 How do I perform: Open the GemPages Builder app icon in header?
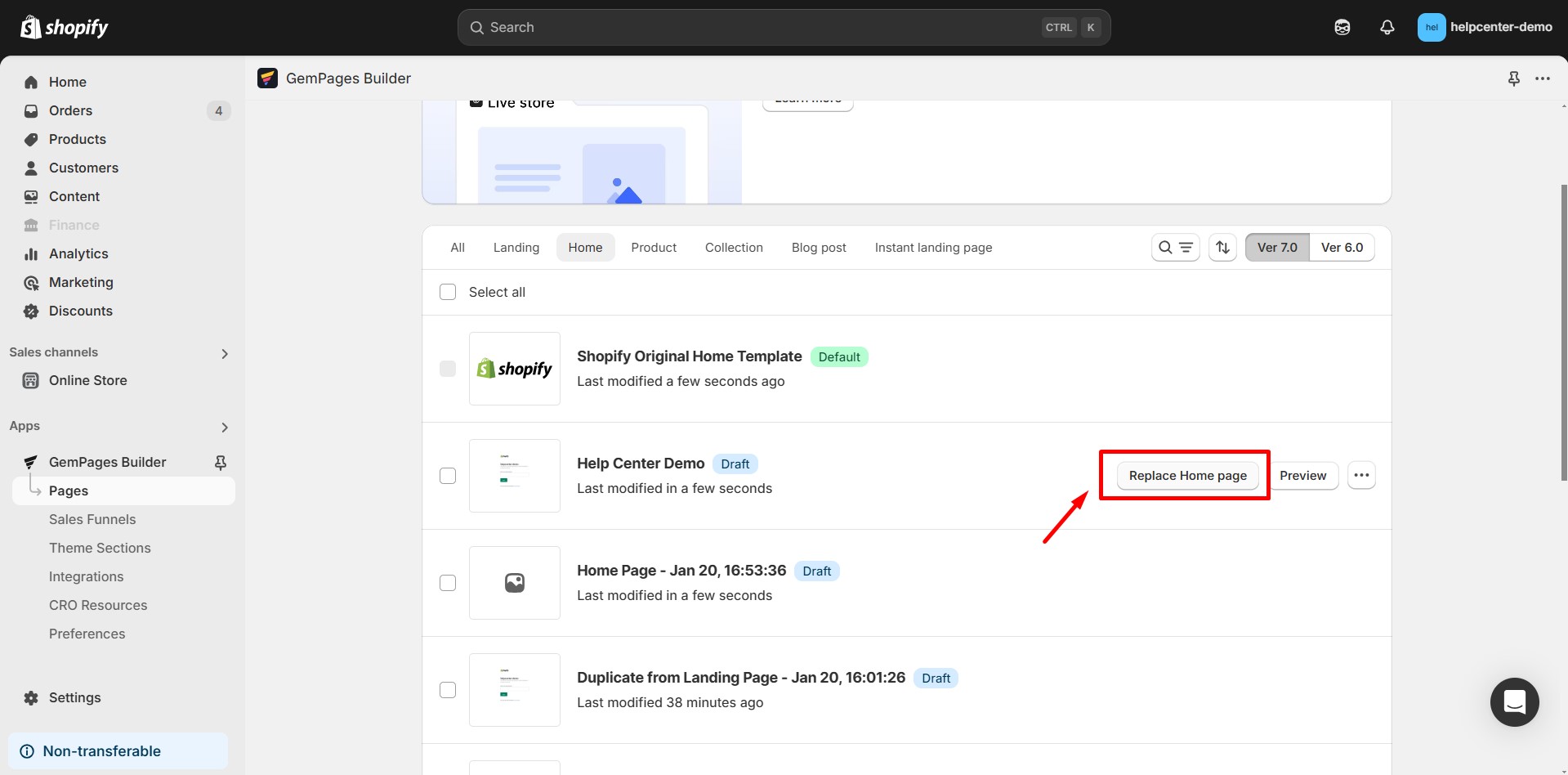[267, 78]
